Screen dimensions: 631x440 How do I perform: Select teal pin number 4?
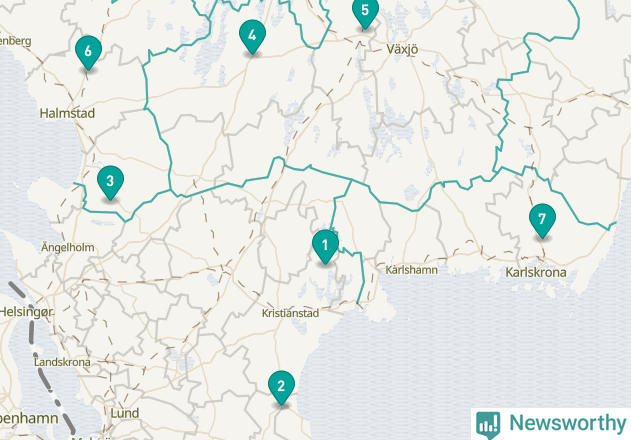(252, 35)
